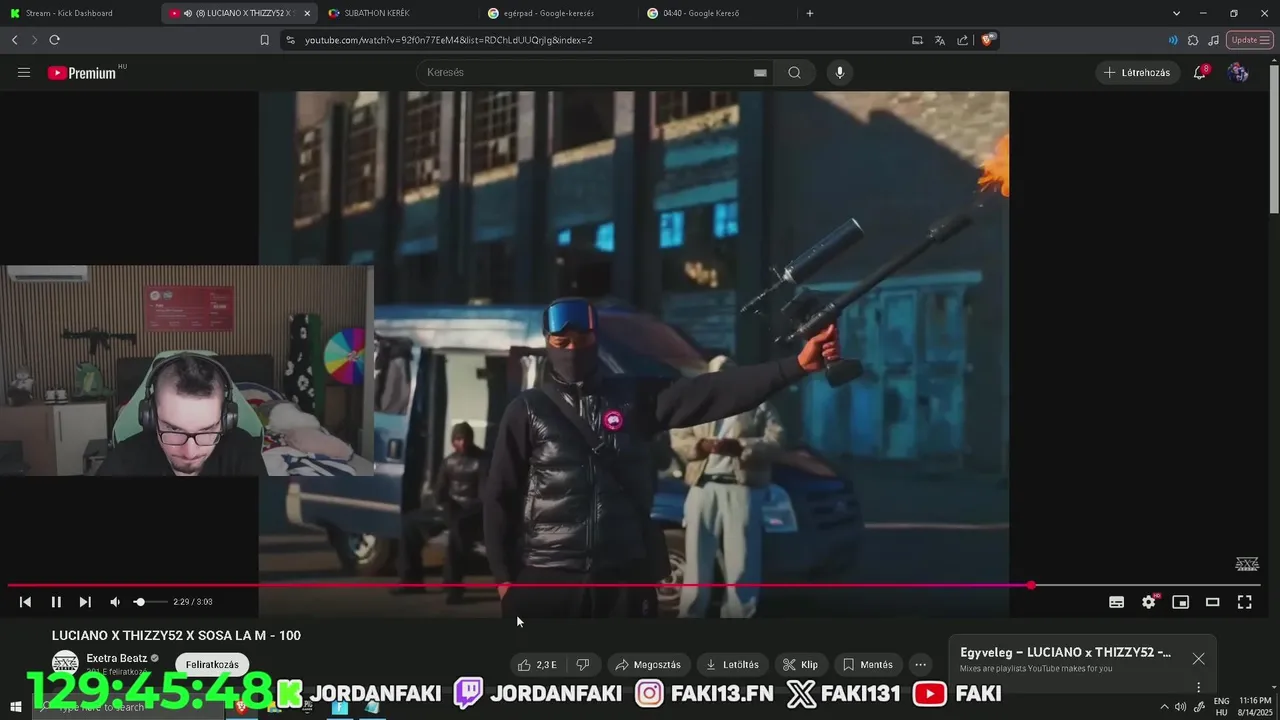Seek using the red video progress bar
The width and height of the screenshot is (1280, 720).
[x=633, y=585]
